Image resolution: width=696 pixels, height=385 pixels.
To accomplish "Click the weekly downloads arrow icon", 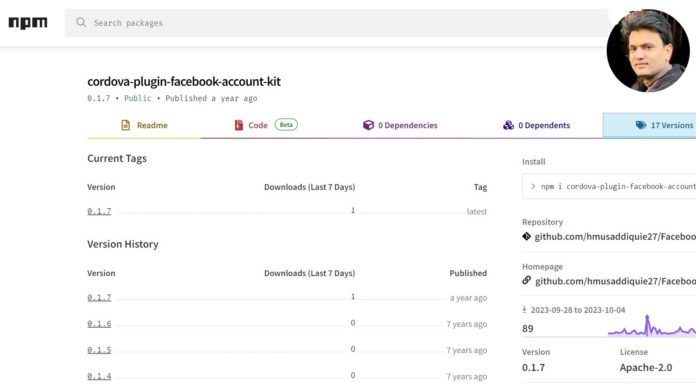I will (524, 310).
